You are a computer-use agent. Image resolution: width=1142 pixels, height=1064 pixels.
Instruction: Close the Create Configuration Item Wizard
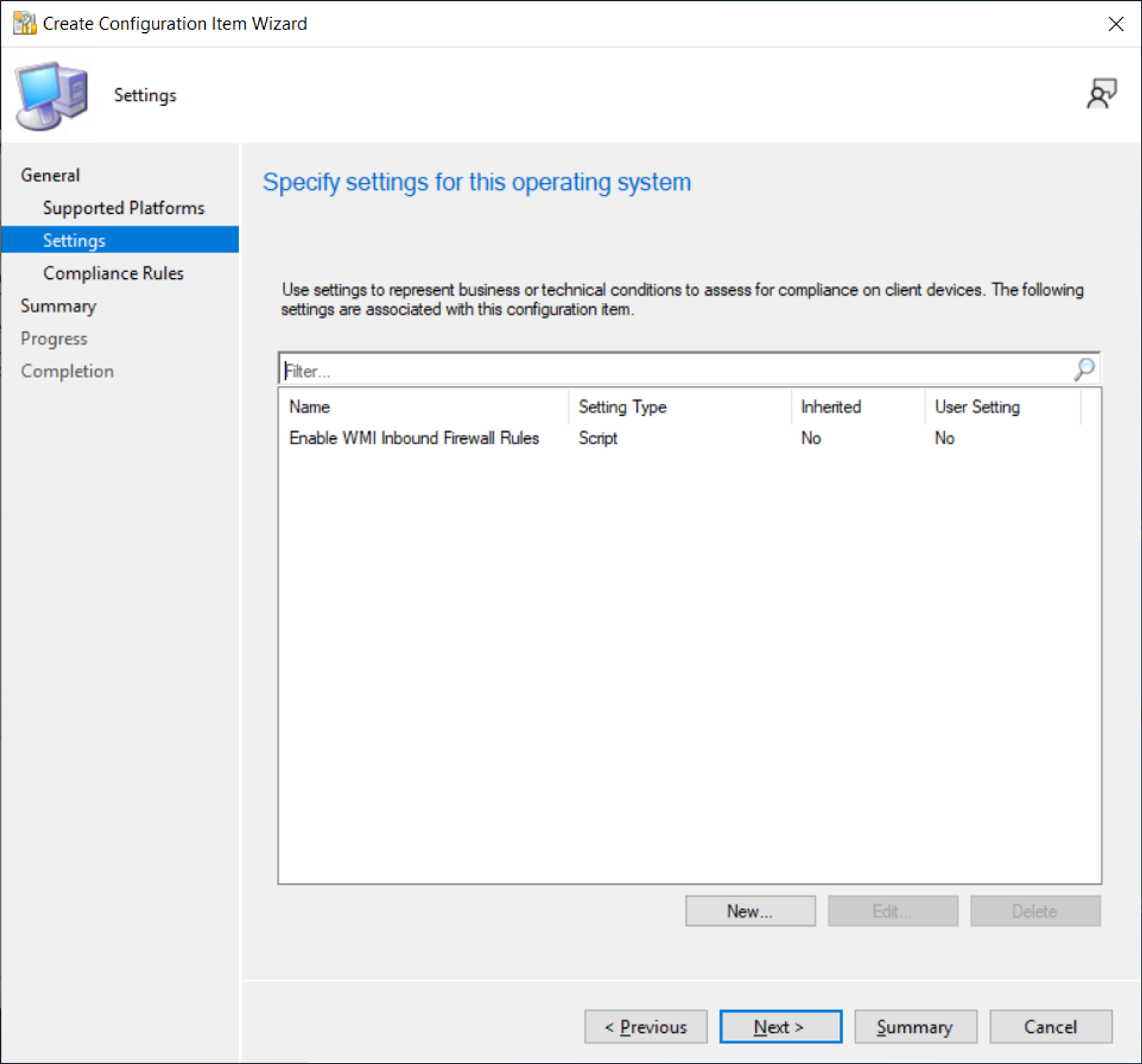(1116, 23)
